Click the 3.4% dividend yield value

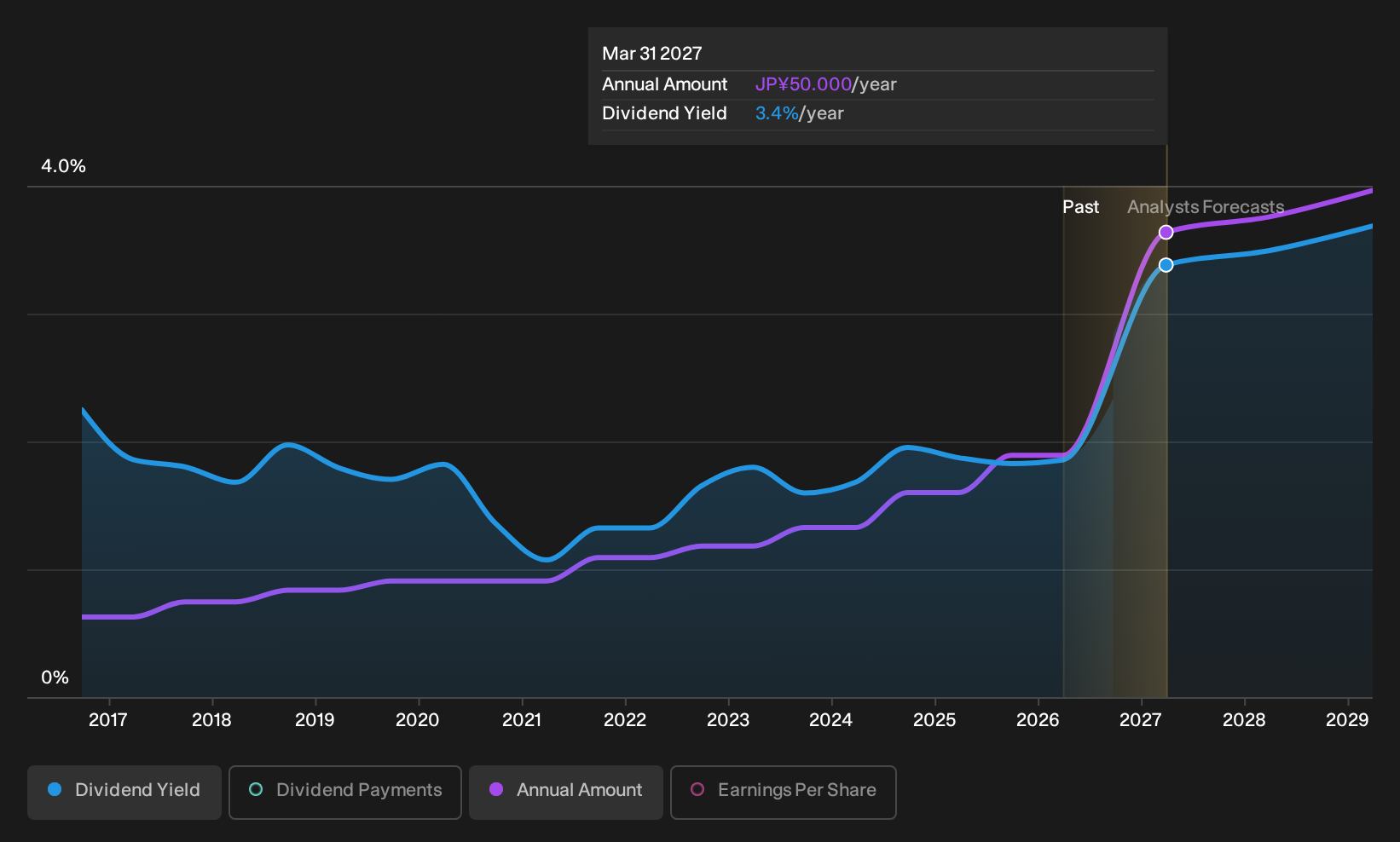(777, 113)
